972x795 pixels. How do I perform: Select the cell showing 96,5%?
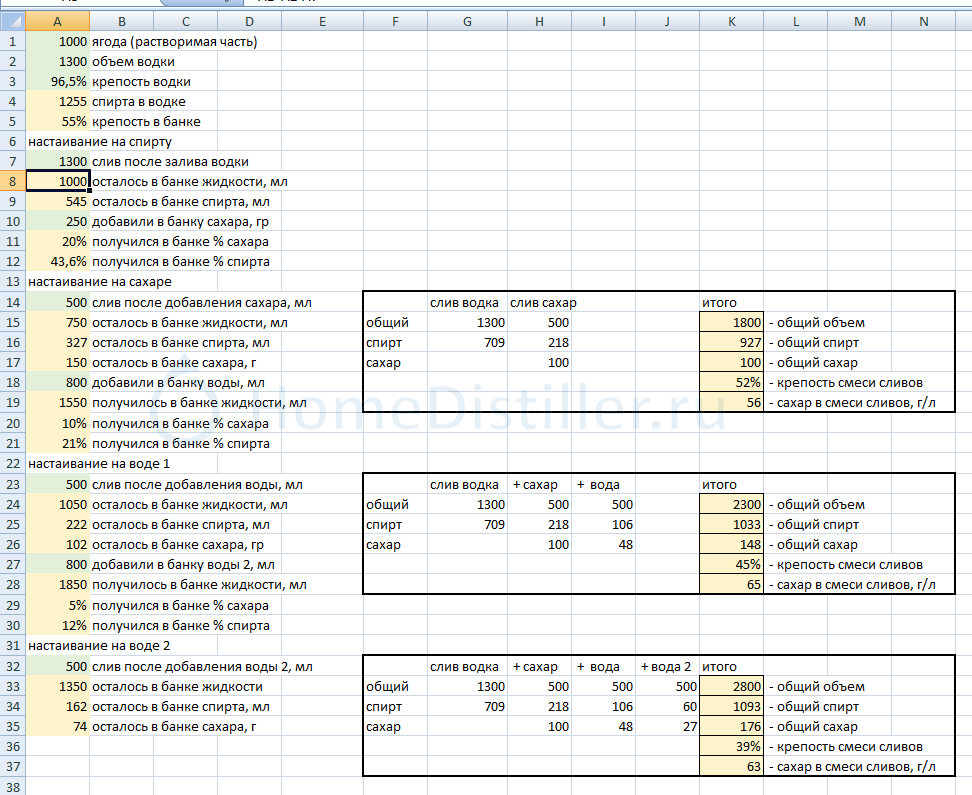[x=57, y=82]
